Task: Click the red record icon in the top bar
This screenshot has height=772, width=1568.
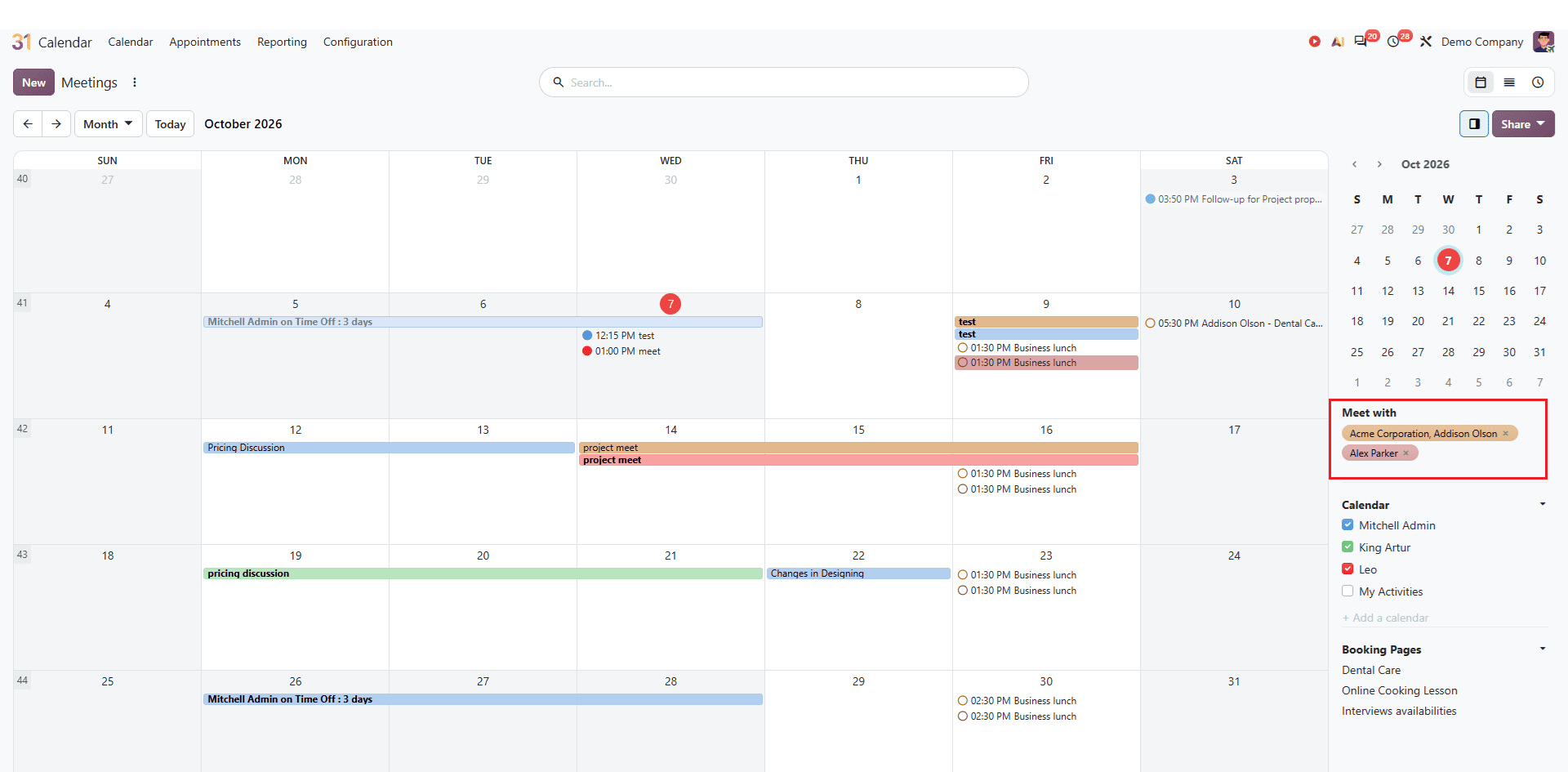Action: click(1314, 42)
